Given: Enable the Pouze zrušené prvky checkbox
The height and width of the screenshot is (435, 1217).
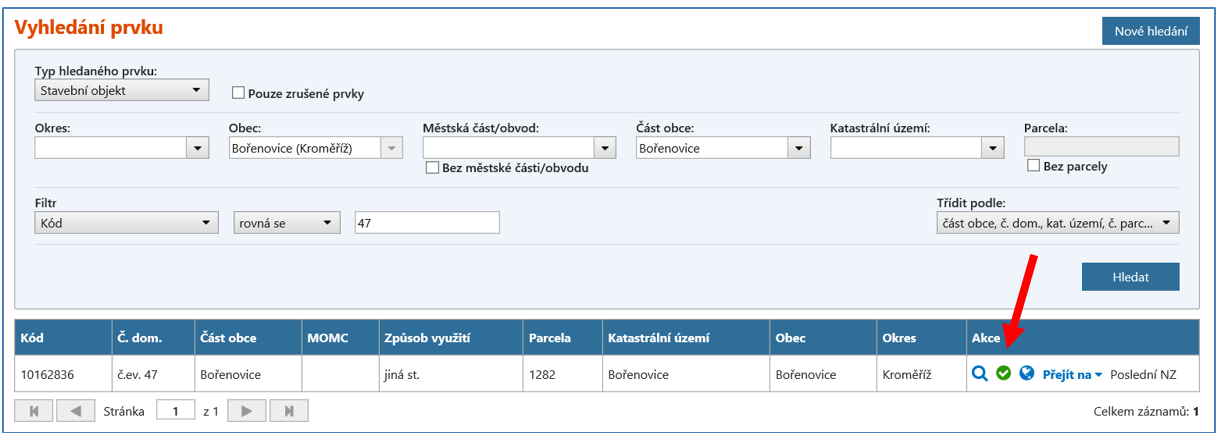Looking at the screenshot, I should point(239,93).
